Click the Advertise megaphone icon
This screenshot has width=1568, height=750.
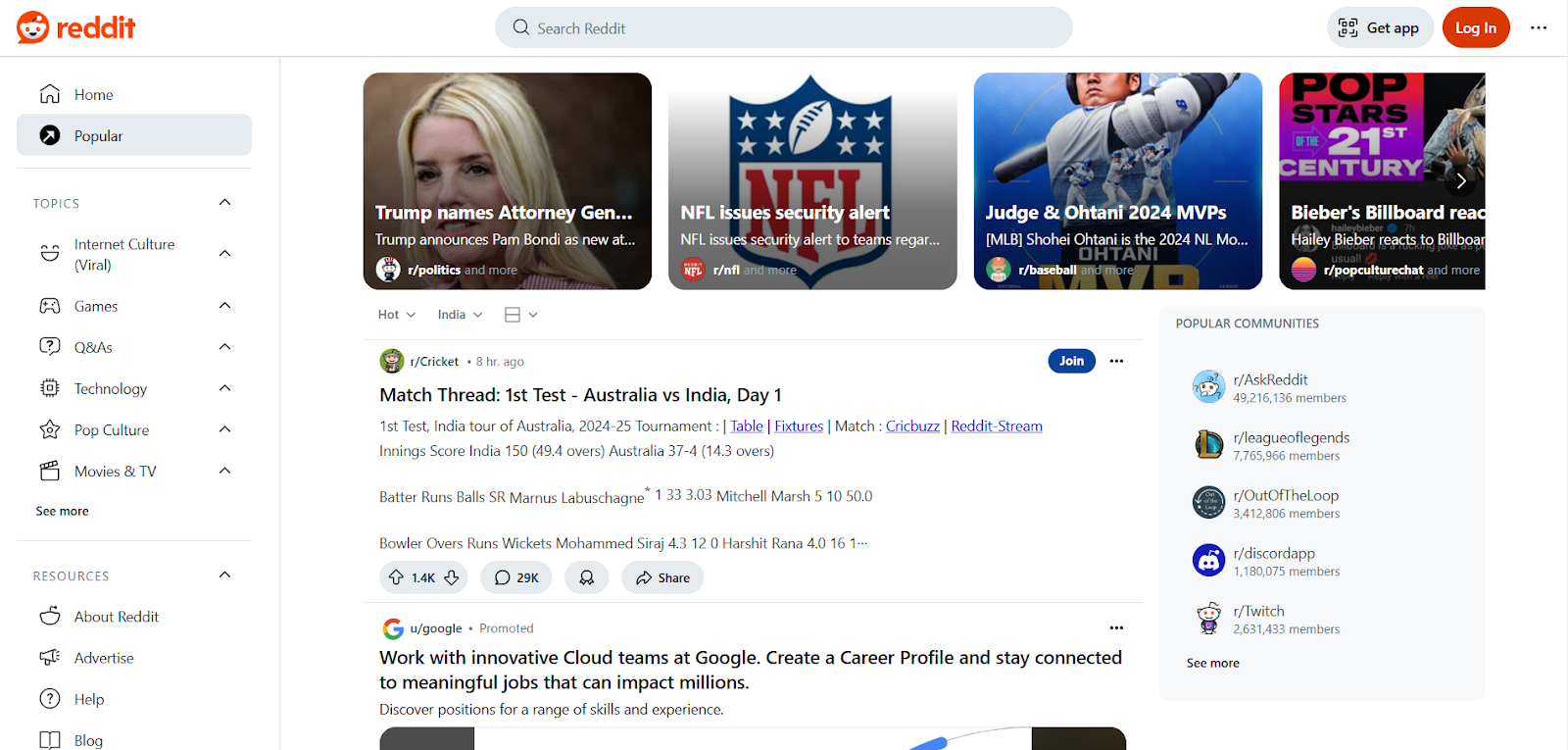click(50, 657)
